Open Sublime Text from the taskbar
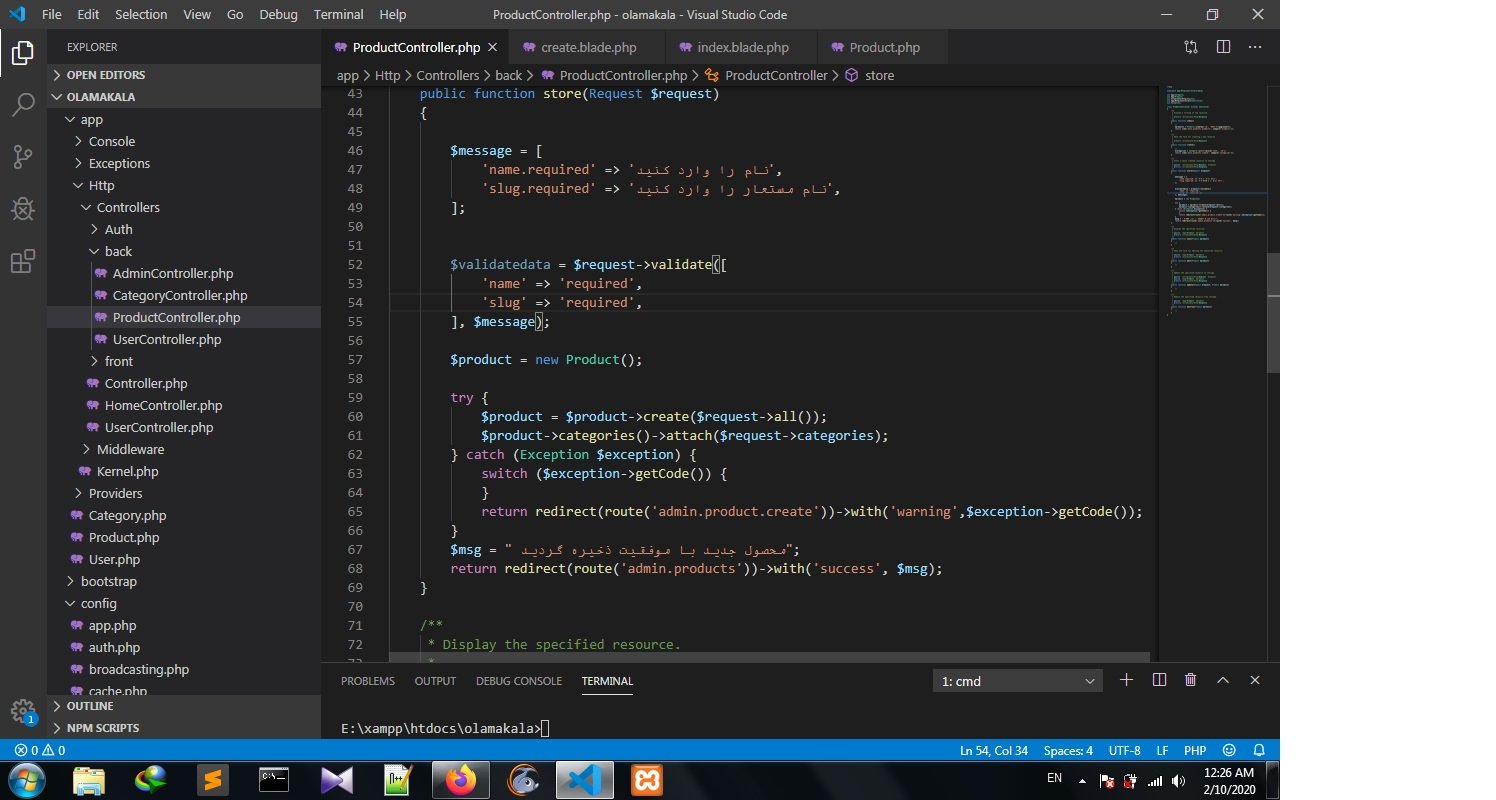This screenshot has width=1496, height=800. pos(211,779)
